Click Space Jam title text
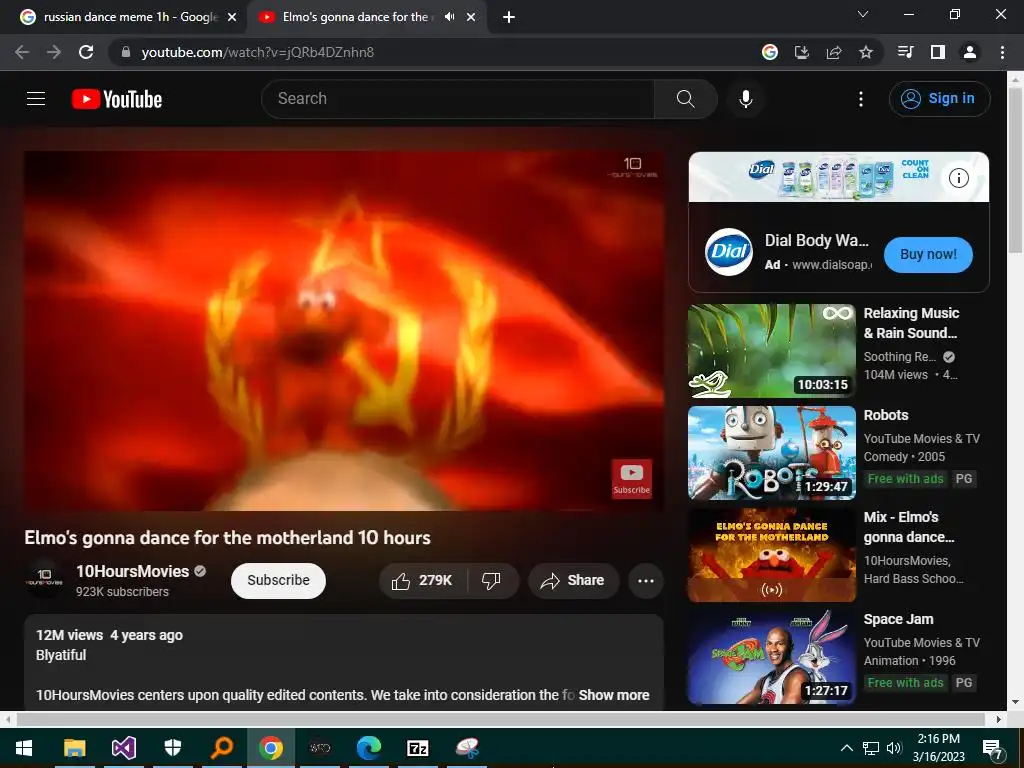Viewport: 1024px width, 768px height. point(899,619)
